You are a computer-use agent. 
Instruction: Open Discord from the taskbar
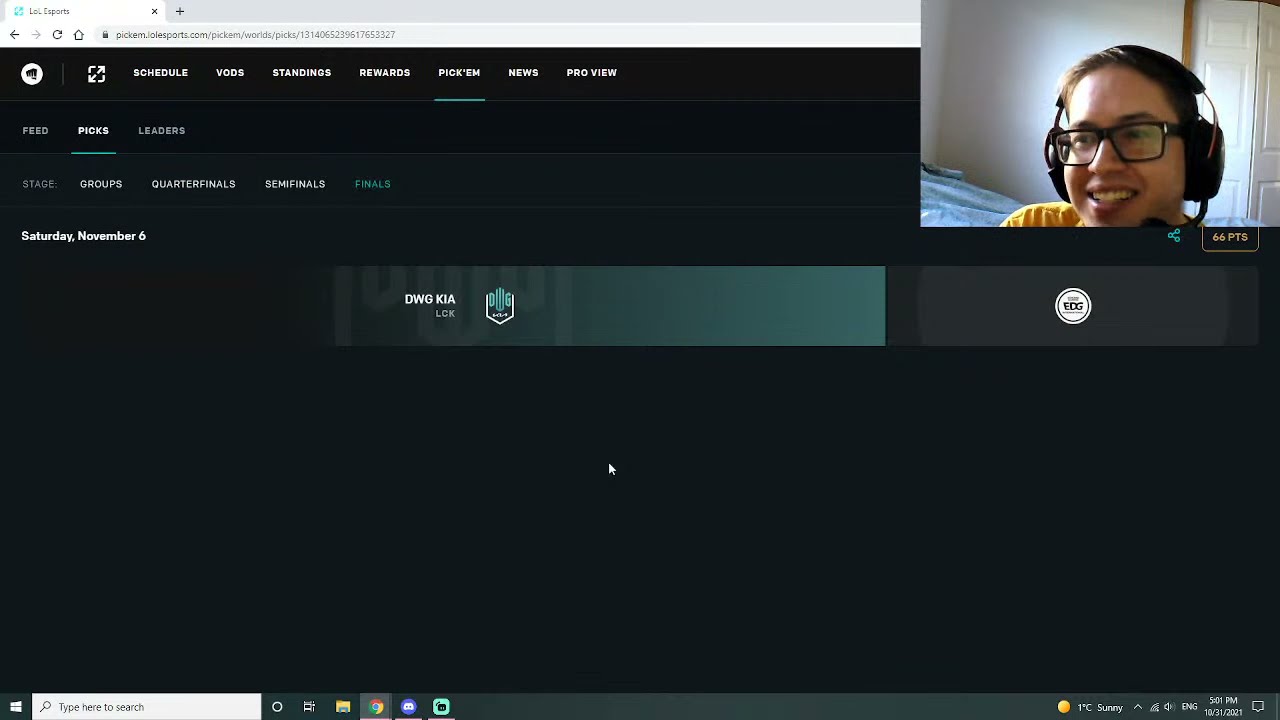(408, 707)
